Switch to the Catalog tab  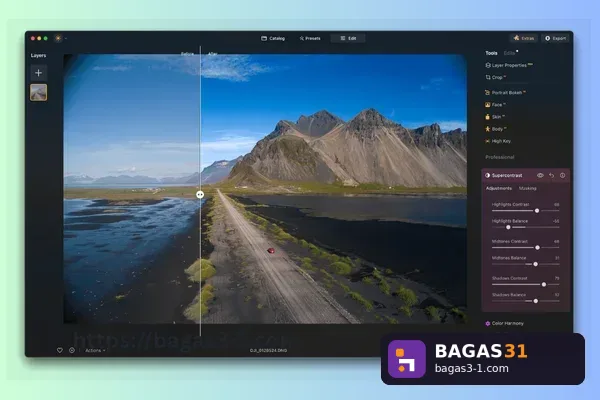point(273,38)
